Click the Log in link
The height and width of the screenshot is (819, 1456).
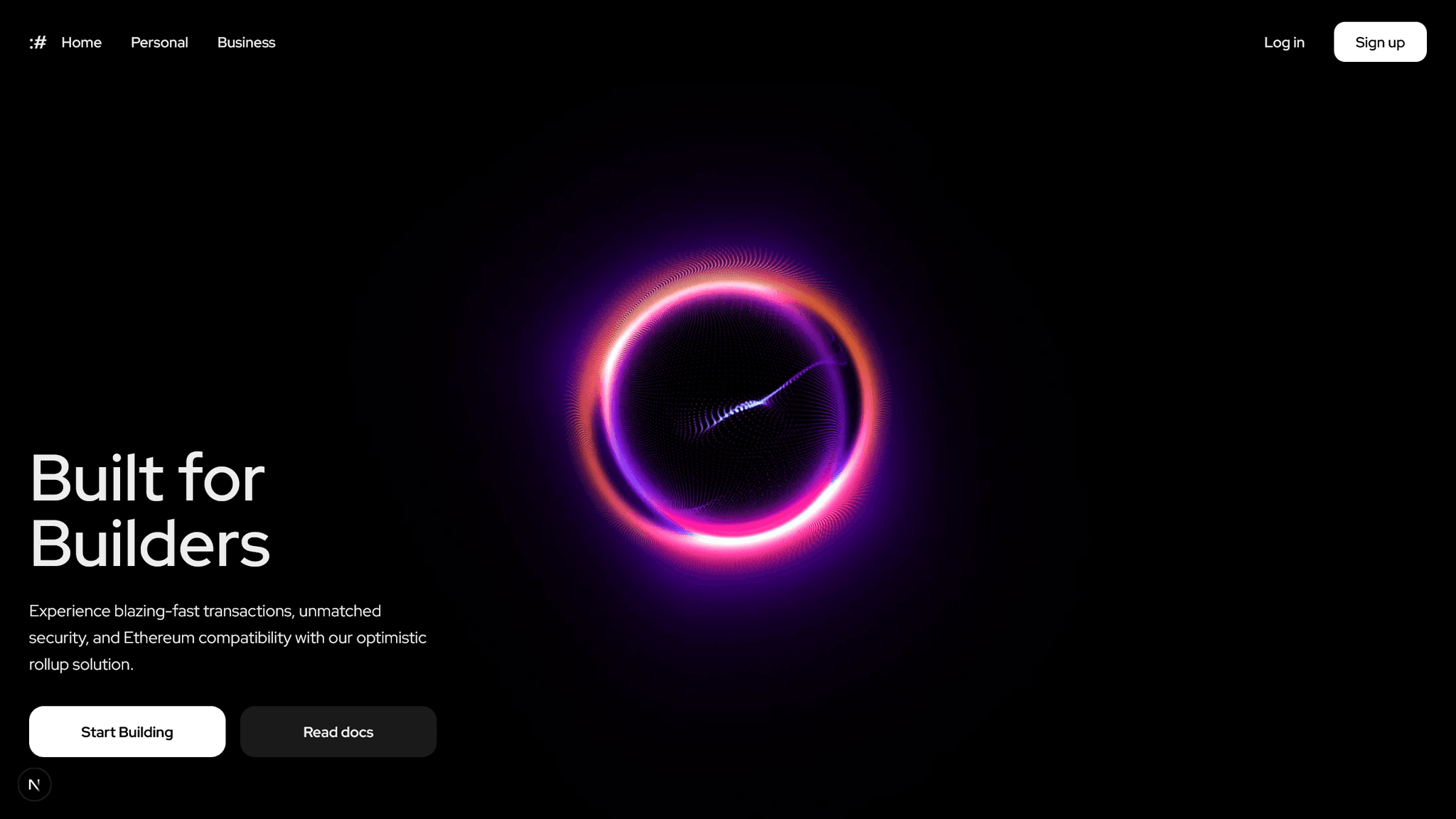point(1284,43)
